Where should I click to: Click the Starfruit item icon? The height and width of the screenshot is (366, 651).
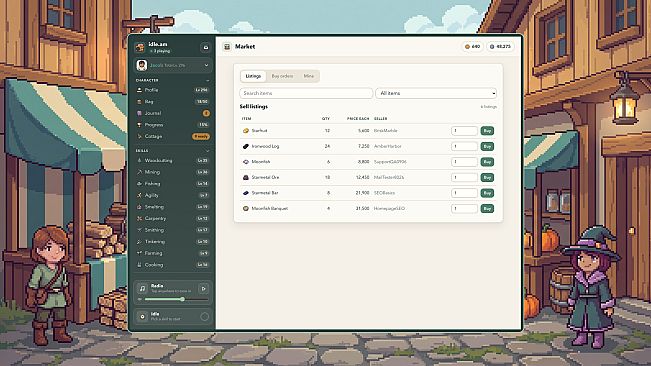point(246,130)
